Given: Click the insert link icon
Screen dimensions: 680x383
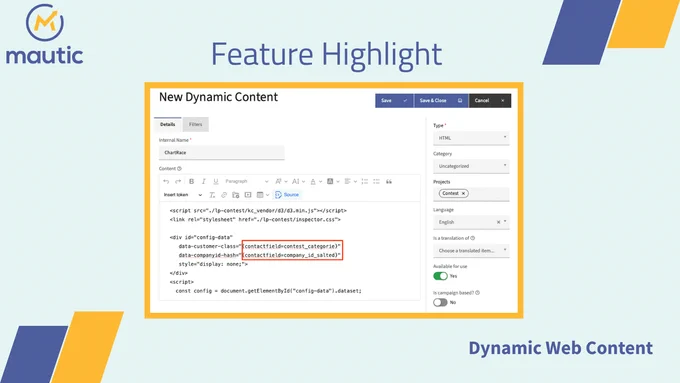Looking at the screenshot, I should (x=224, y=195).
